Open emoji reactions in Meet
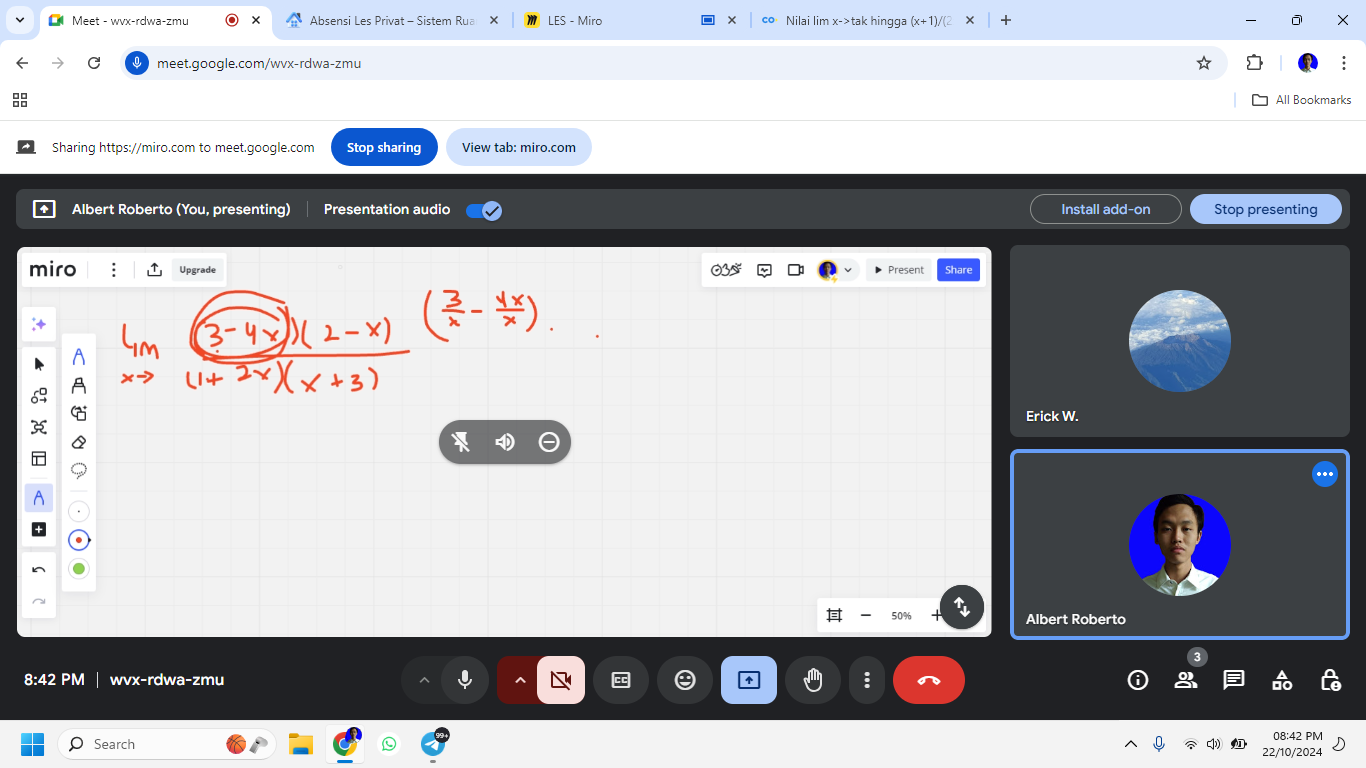The width and height of the screenshot is (1366, 768). point(685,680)
